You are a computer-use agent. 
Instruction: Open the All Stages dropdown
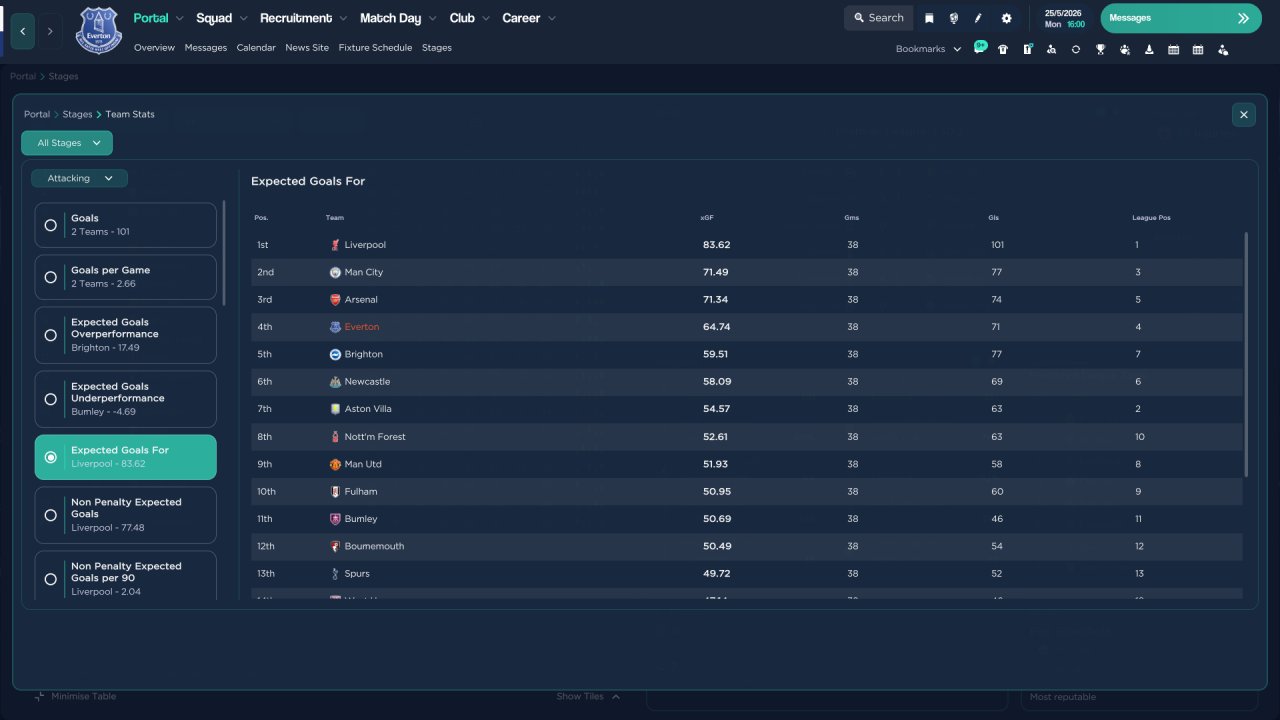[67, 143]
